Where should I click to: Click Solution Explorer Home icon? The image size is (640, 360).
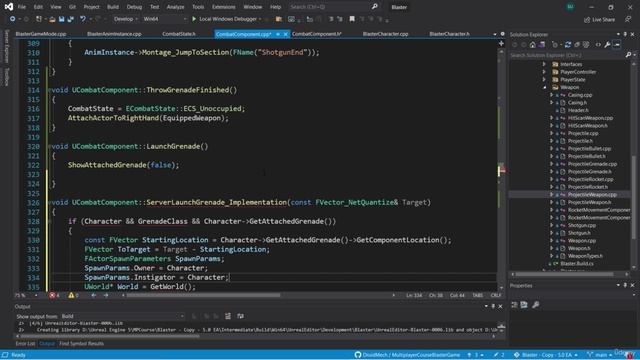[533, 45]
